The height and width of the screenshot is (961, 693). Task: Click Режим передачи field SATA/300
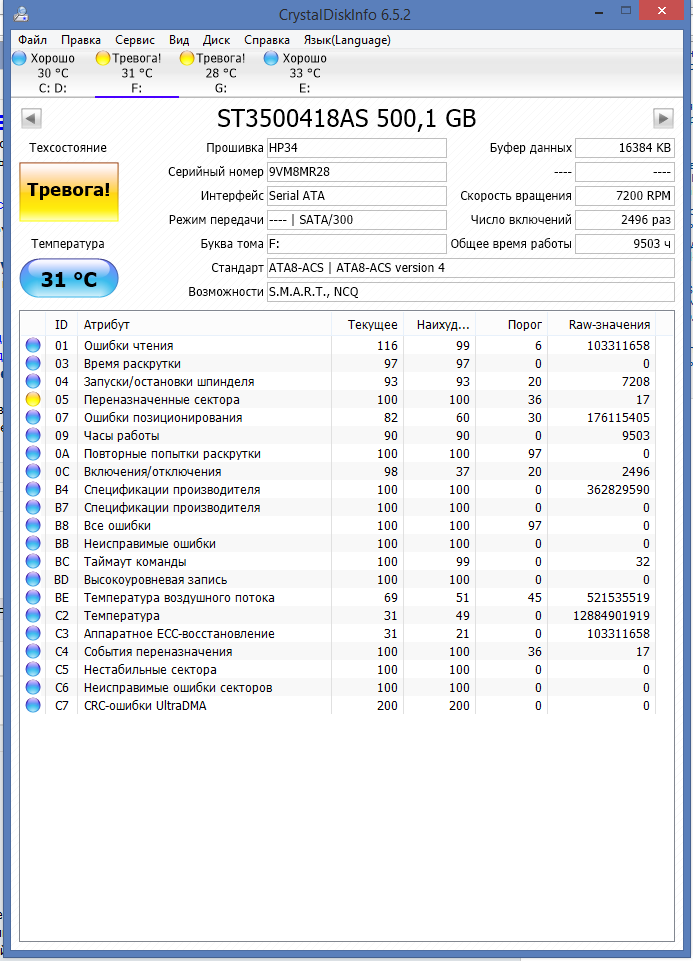[357, 219]
